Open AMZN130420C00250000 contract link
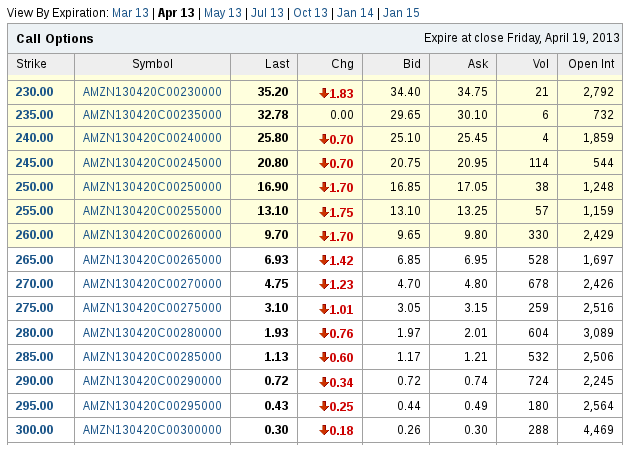Viewport: 630px width, 449px height. tap(152, 187)
